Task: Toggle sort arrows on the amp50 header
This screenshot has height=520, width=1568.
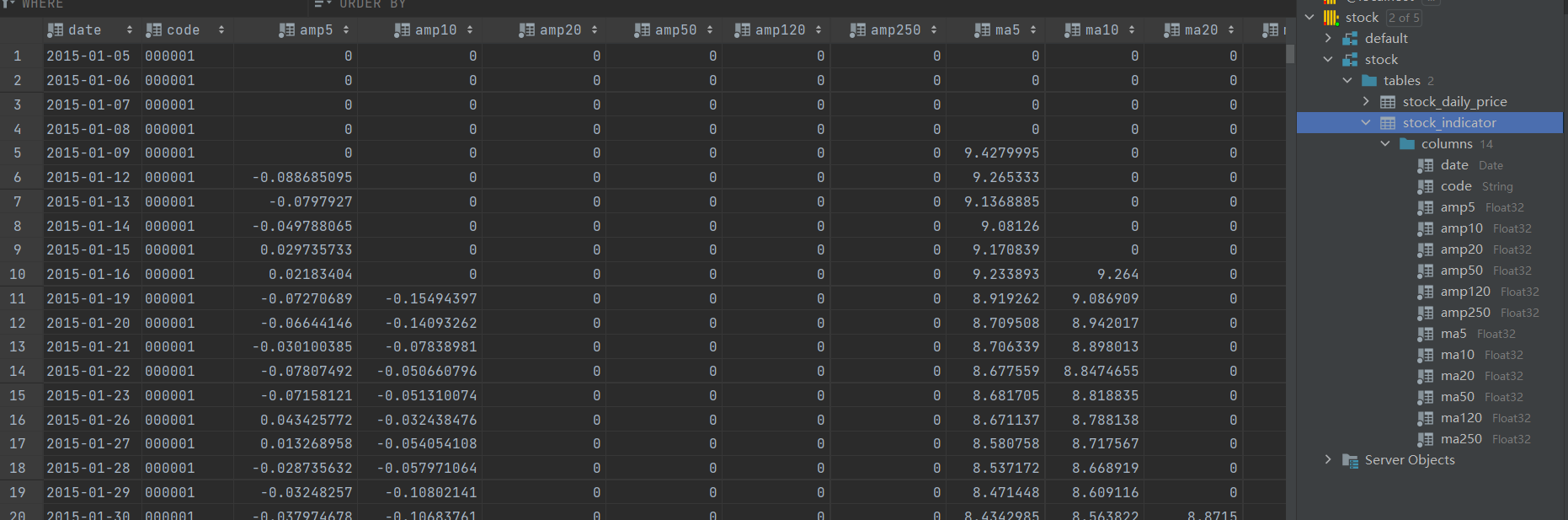Action: (x=709, y=30)
